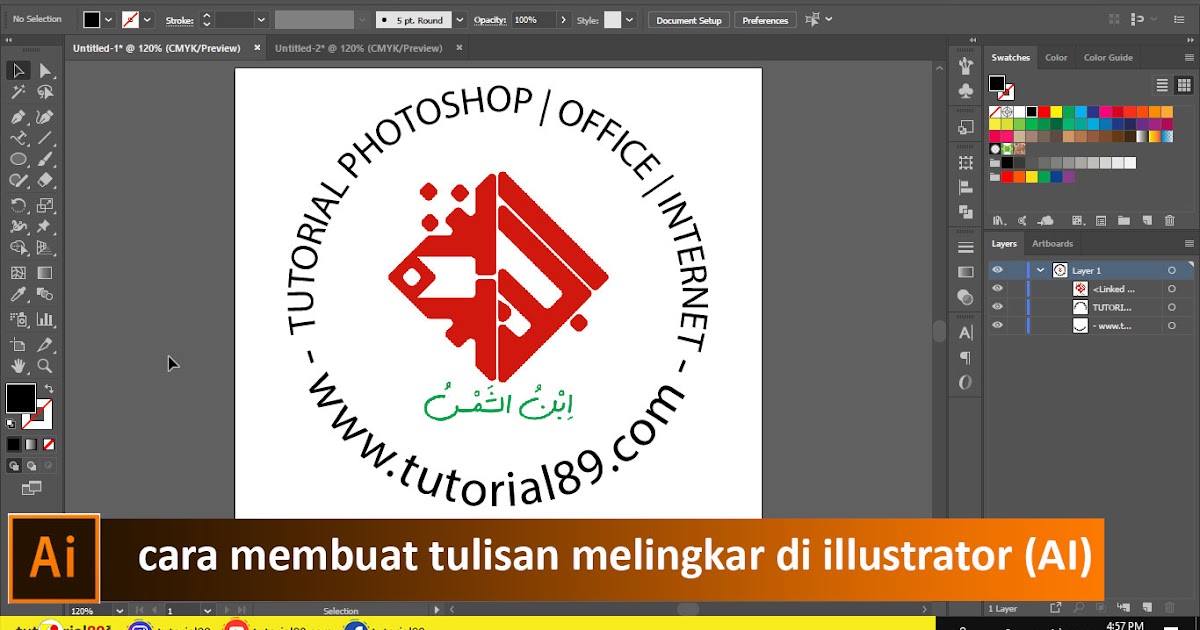Open Document Setup
The width and height of the screenshot is (1200, 630).
[x=688, y=19]
